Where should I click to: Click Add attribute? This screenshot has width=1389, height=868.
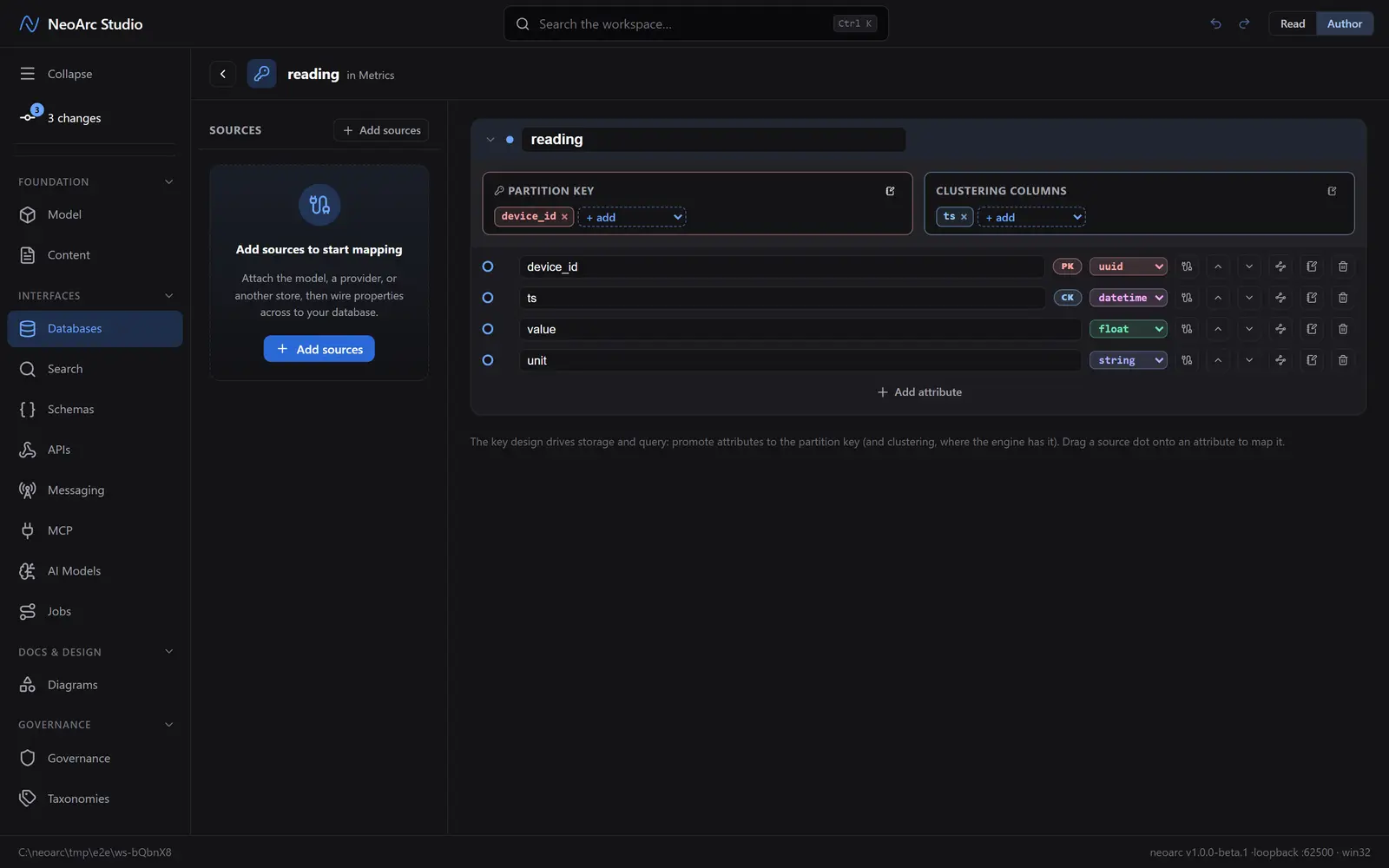pyautogui.click(x=919, y=392)
